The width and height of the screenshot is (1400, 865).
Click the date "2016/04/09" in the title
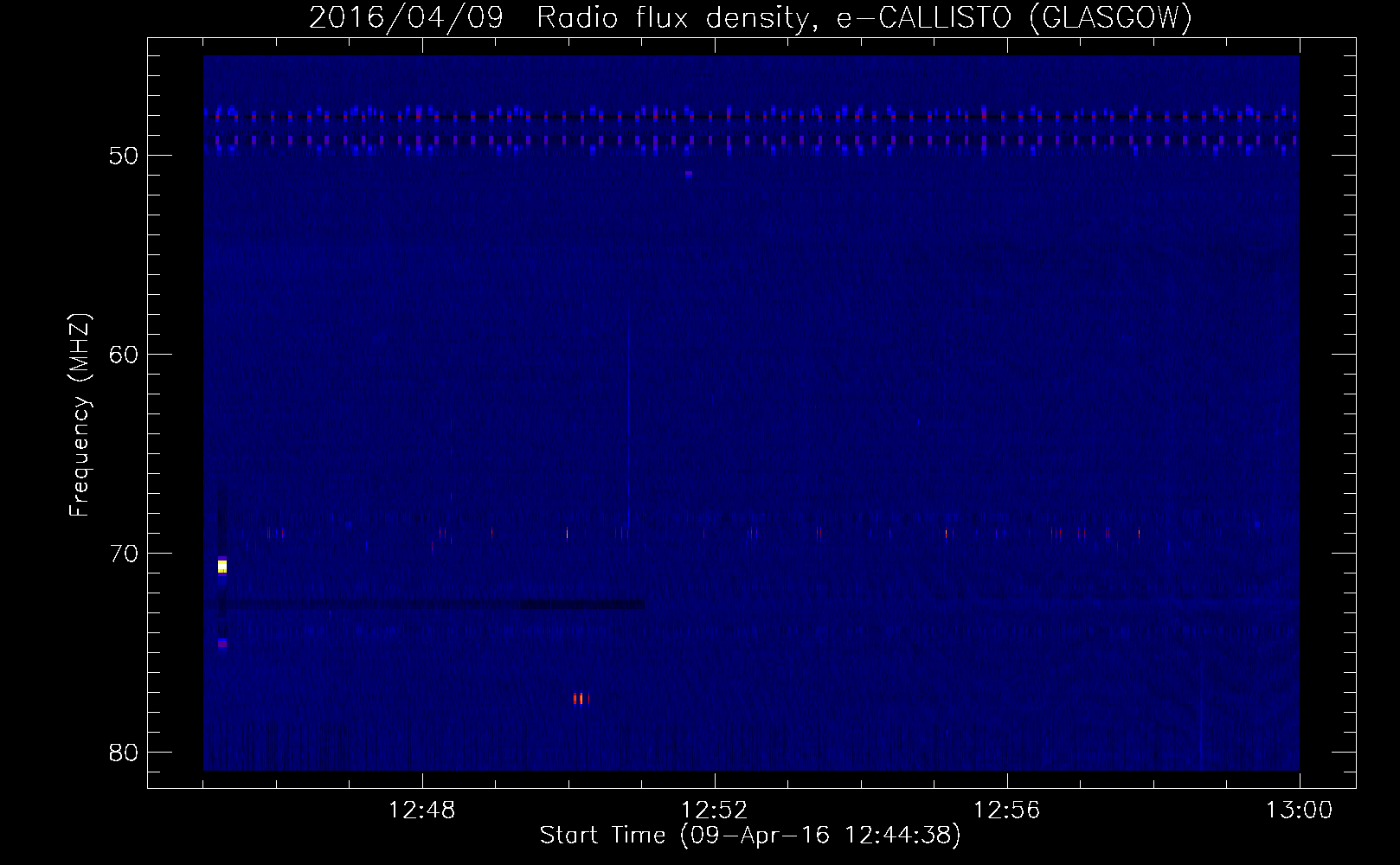pos(406,18)
